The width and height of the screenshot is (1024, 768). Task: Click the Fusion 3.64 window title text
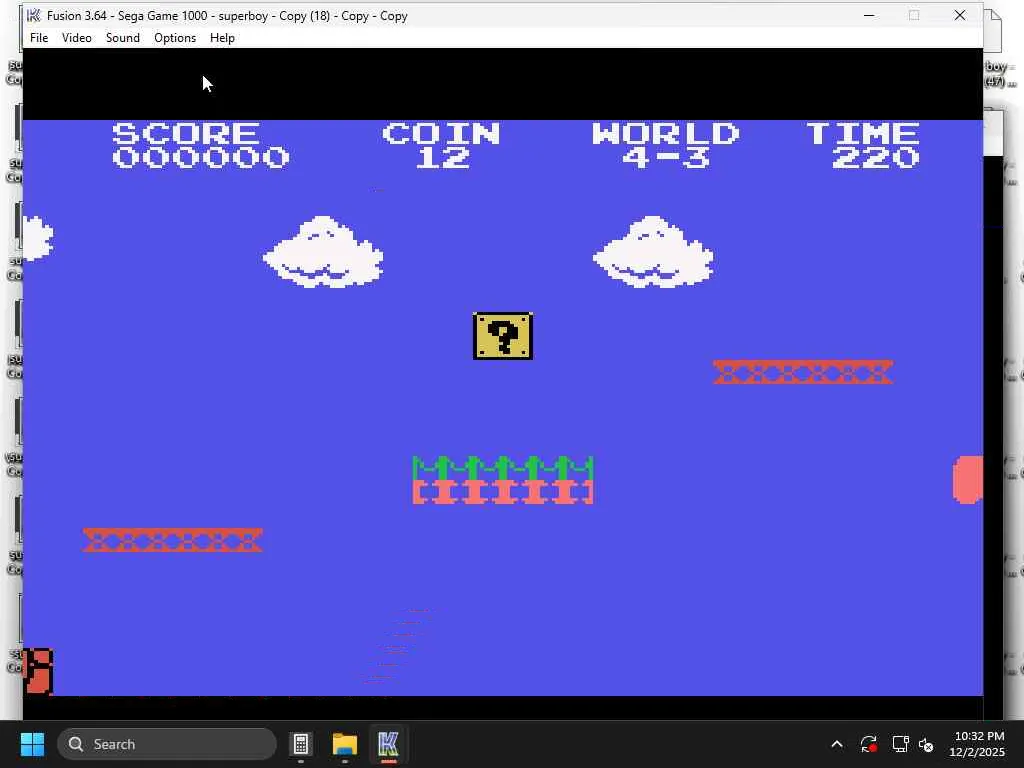tap(227, 16)
